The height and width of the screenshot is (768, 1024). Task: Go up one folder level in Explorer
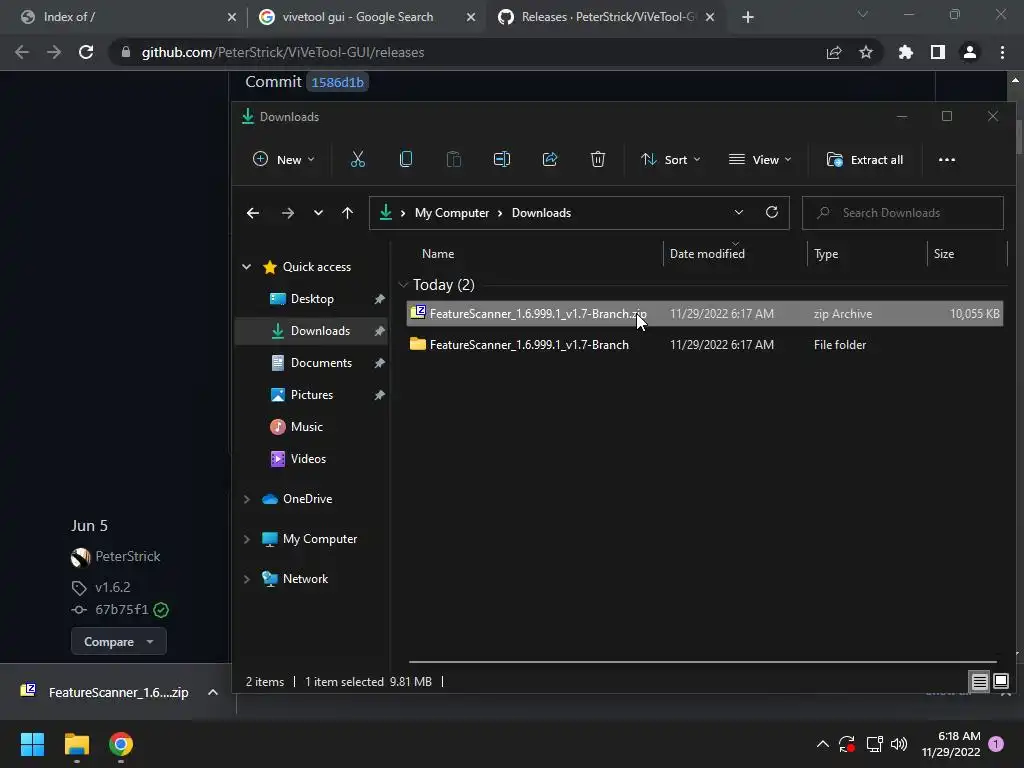[347, 213]
